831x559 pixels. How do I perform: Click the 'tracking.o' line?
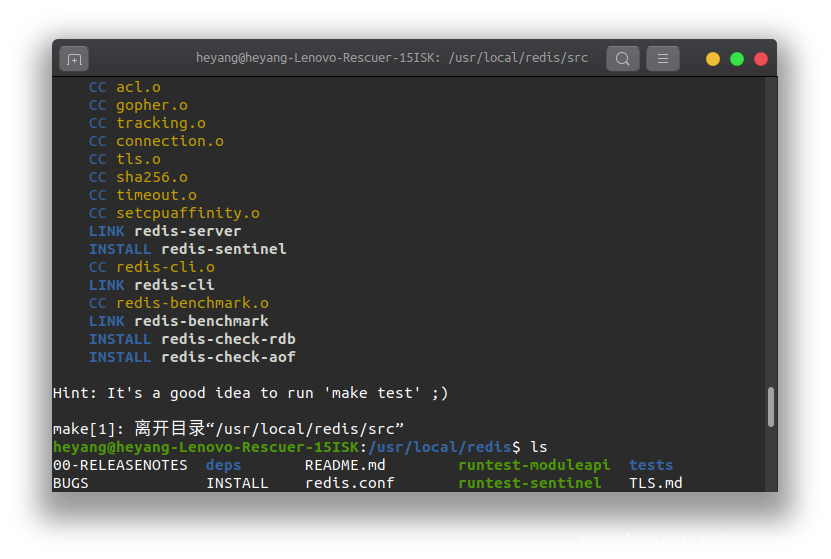(147, 123)
